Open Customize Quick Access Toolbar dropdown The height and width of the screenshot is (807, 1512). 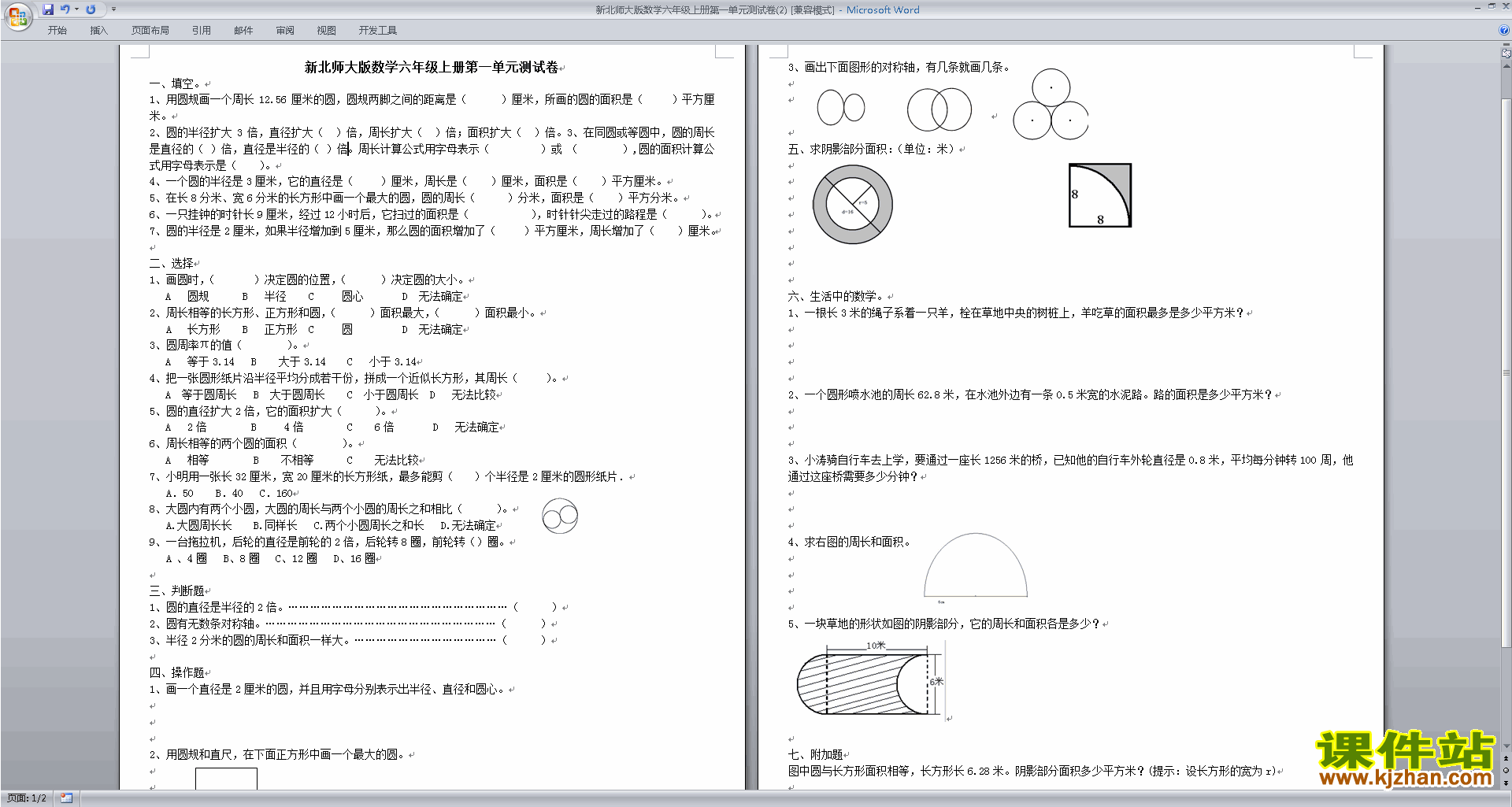pyautogui.click(x=113, y=9)
